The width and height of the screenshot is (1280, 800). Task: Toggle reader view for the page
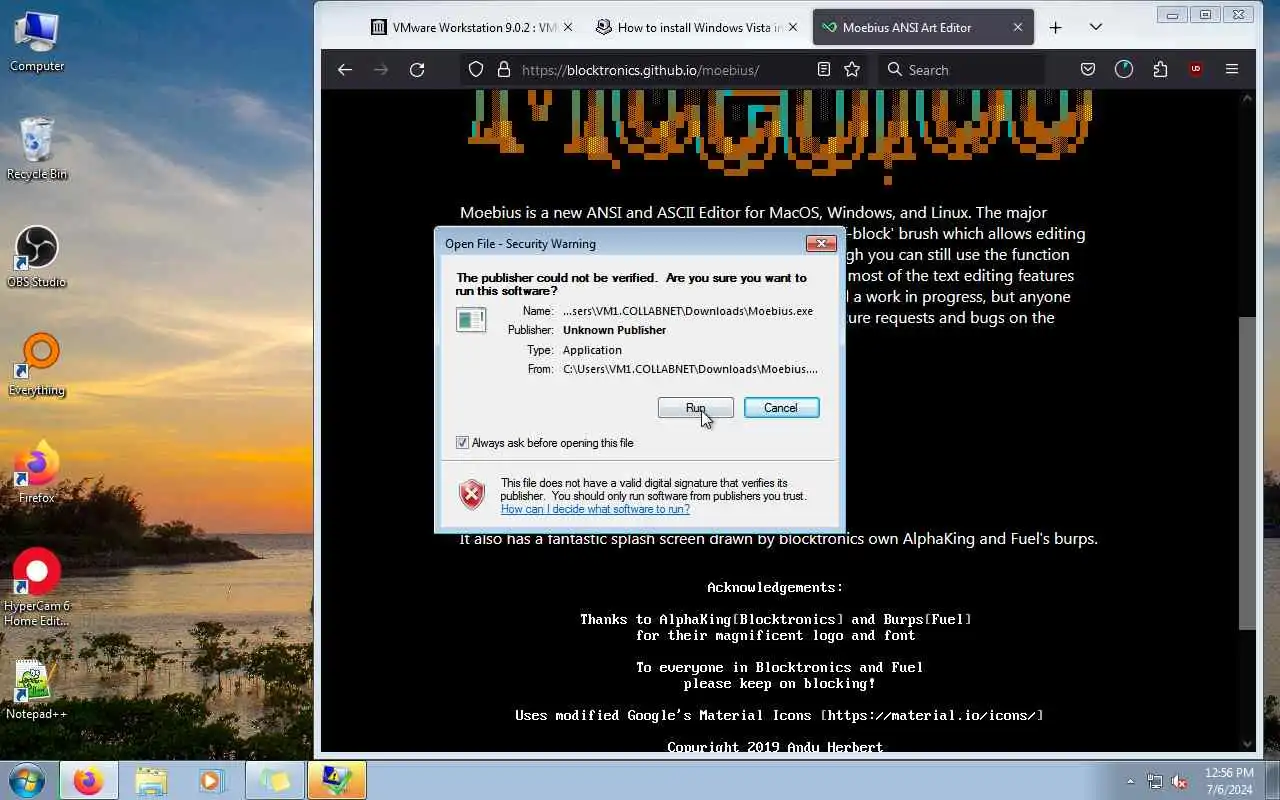(x=823, y=70)
